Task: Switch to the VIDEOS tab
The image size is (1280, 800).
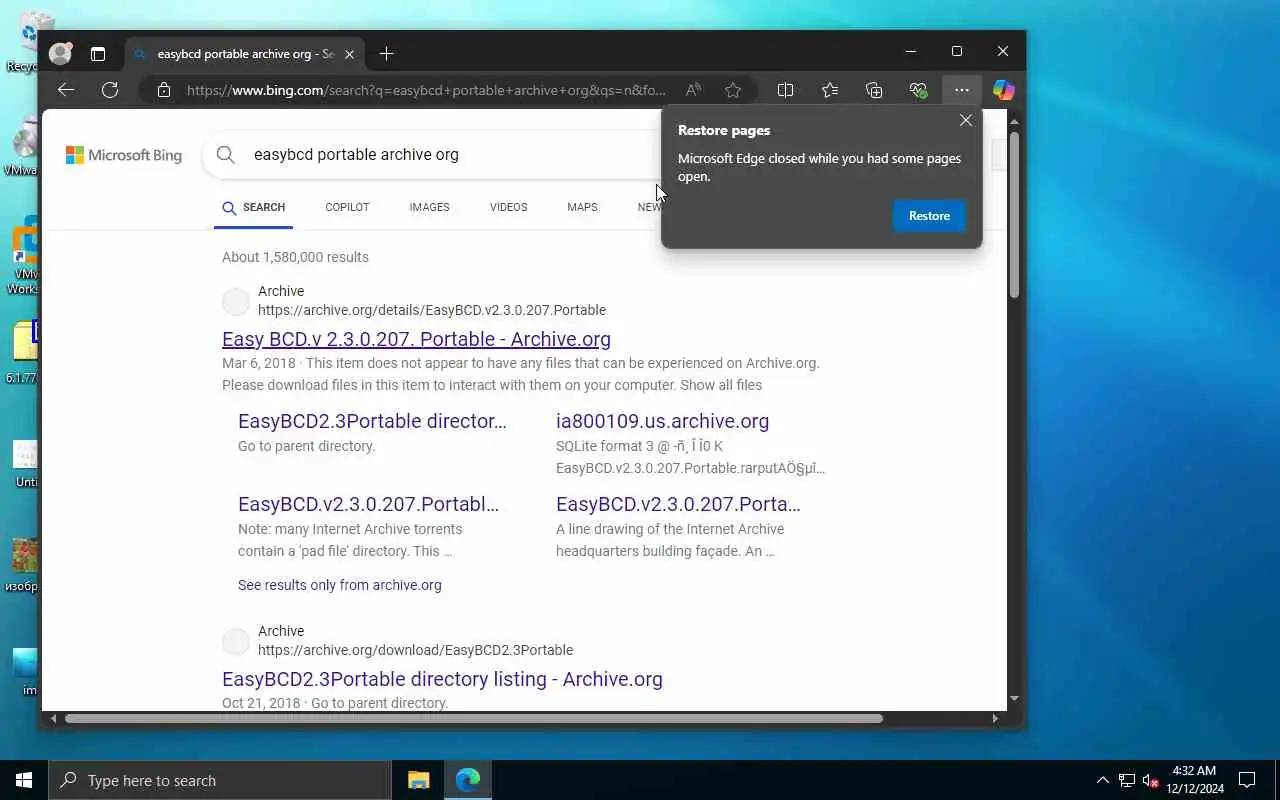Action: tap(508, 207)
